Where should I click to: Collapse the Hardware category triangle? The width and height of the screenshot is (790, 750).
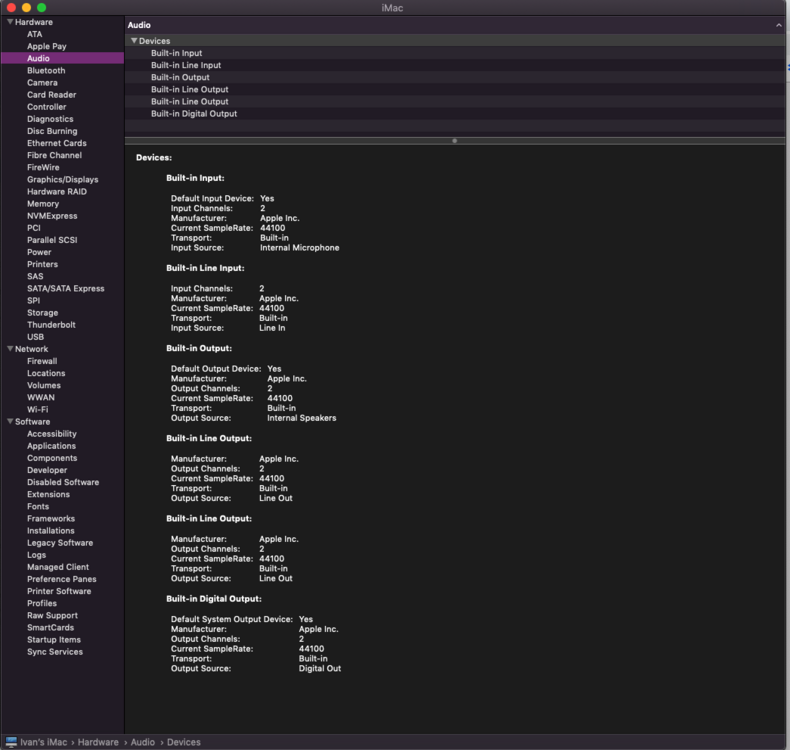coord(9,22)
